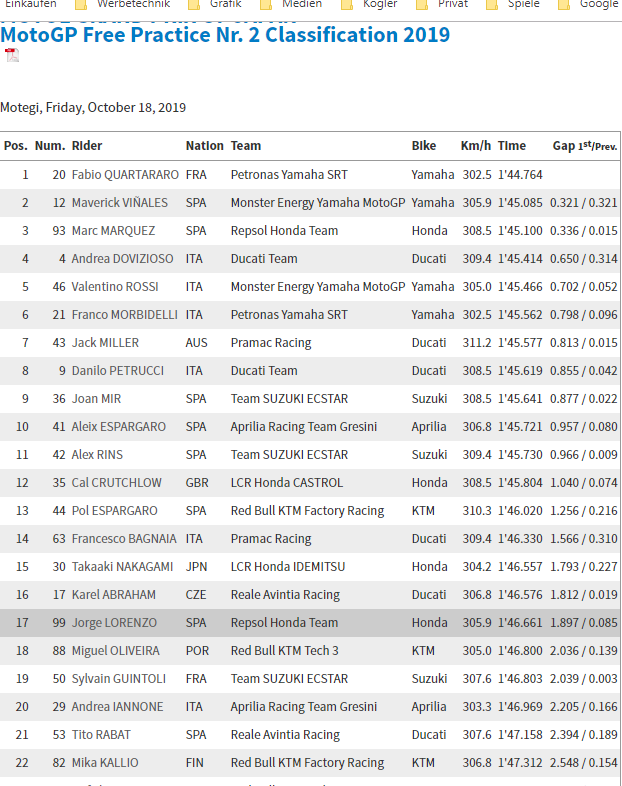Click nation code CZE in Abraham's row

click(196, 595)
